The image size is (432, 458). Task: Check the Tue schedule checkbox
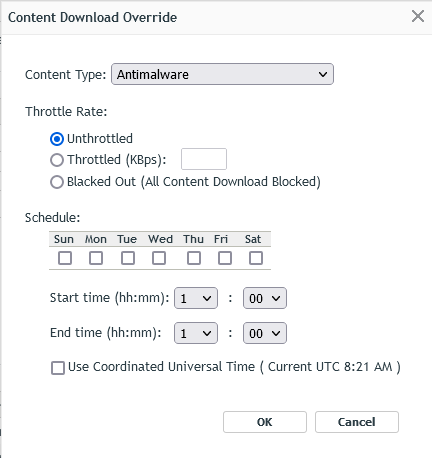pos(128,258)
